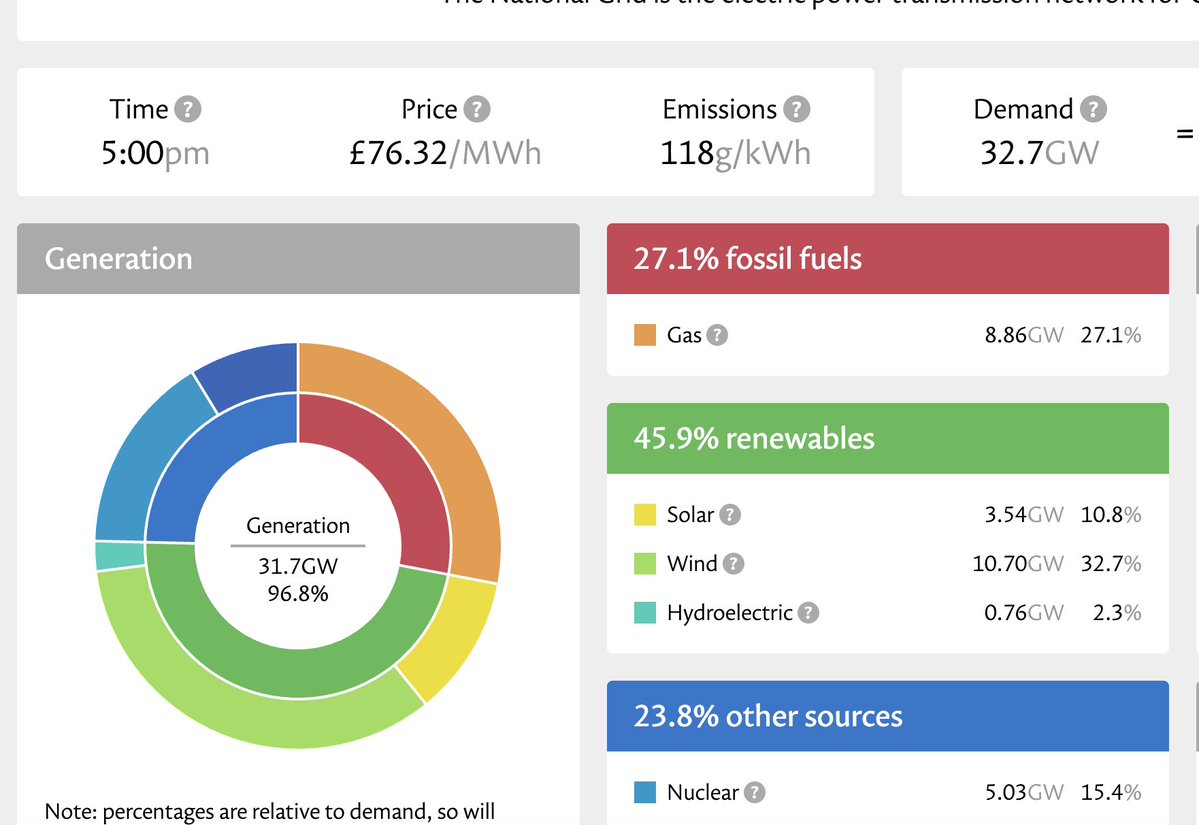Click the Hydroelectric percentage 2.3%

click(x=1117, y=612)
